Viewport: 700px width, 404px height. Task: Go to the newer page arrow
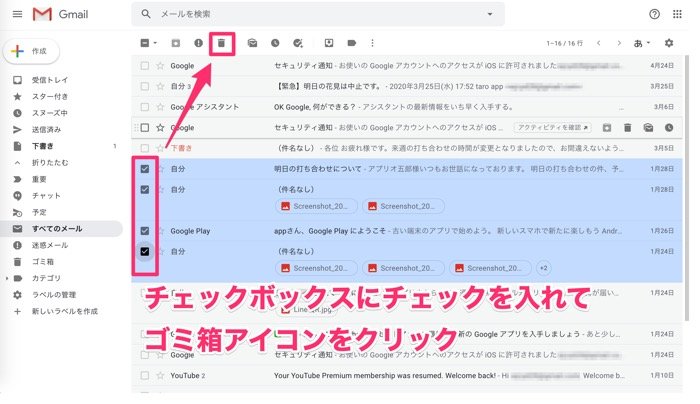(x=599, y=43)
